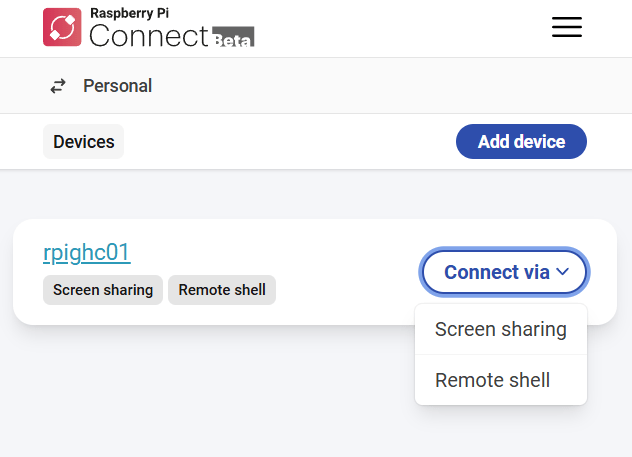Toggle the Connect via dropdown button
The width and height of the screenshot is (632, 457).
coord(497,272)
